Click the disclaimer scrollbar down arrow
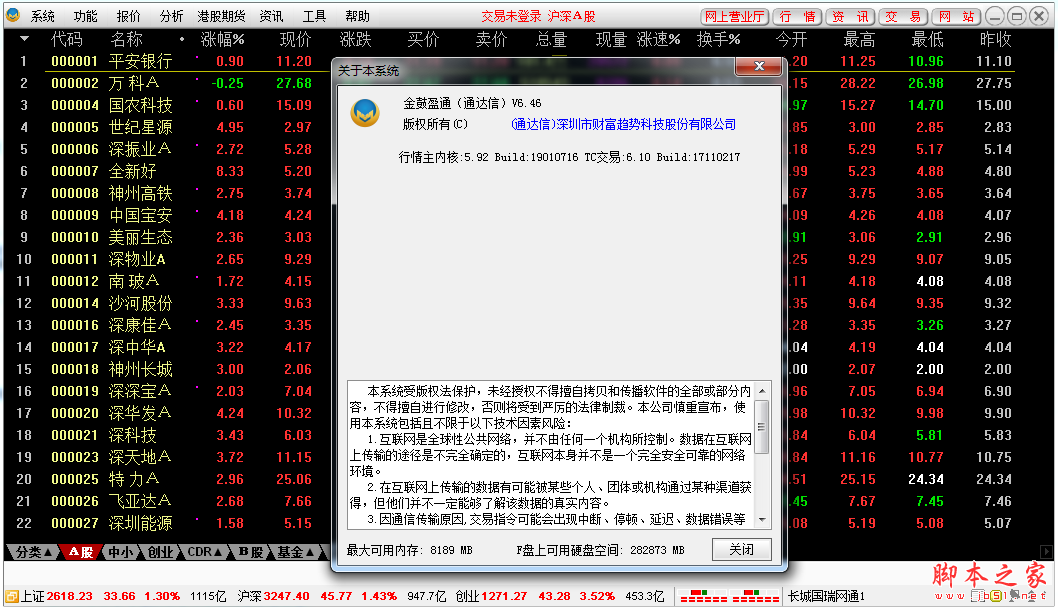The height and width of the screenshot is (607, 1058). click(762, 519)
